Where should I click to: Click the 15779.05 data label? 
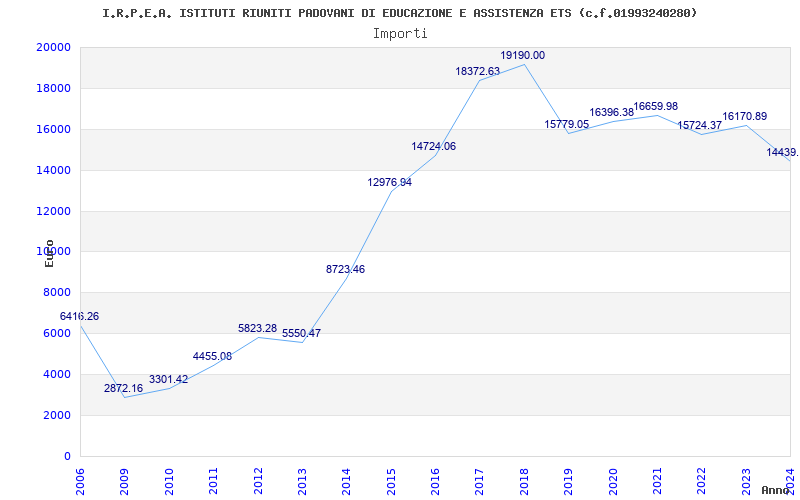click(567, 124)
